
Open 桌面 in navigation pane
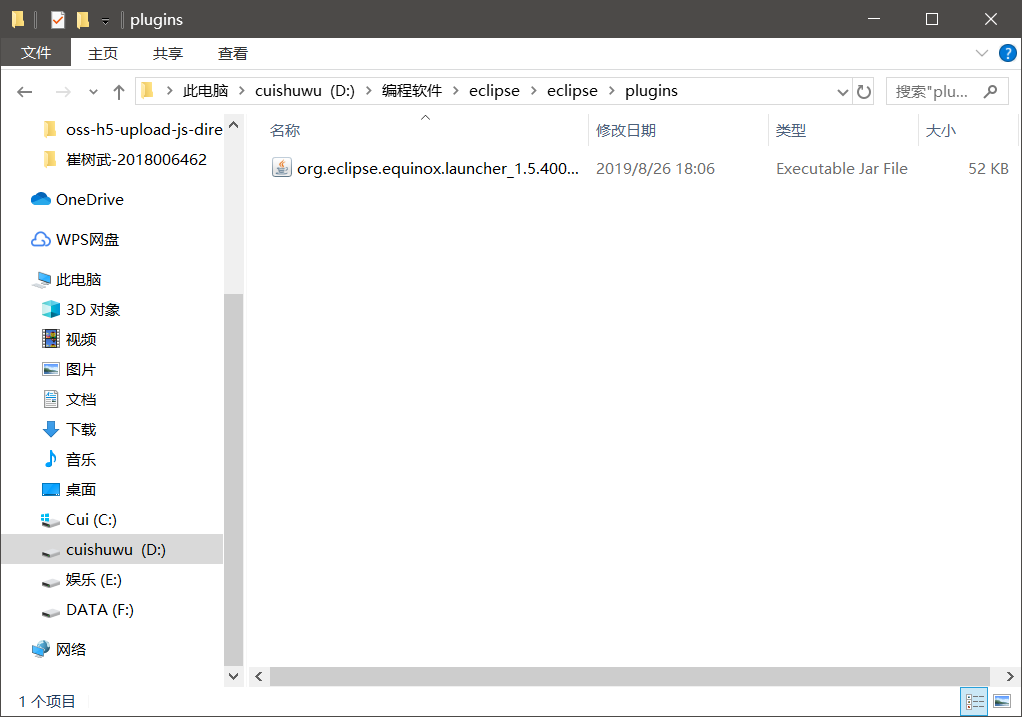pyautogui.click(x=69, y=490)
